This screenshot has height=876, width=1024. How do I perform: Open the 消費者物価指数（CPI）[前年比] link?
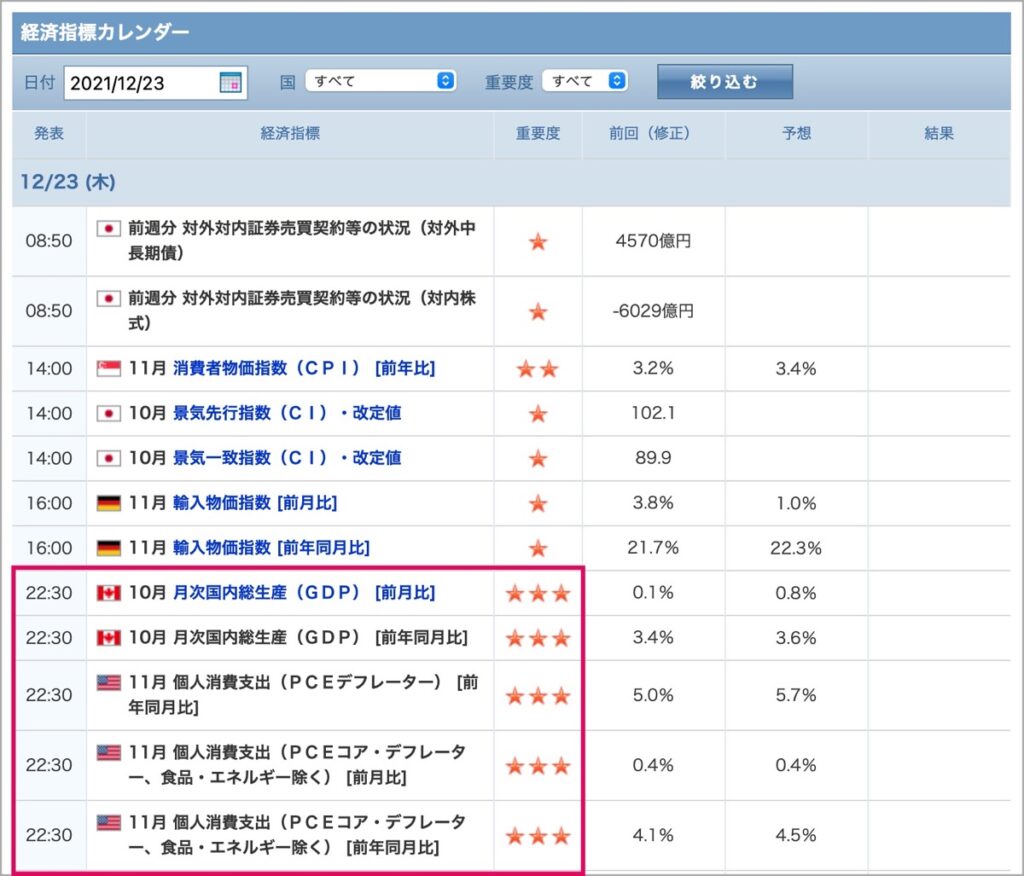(304, 368)
